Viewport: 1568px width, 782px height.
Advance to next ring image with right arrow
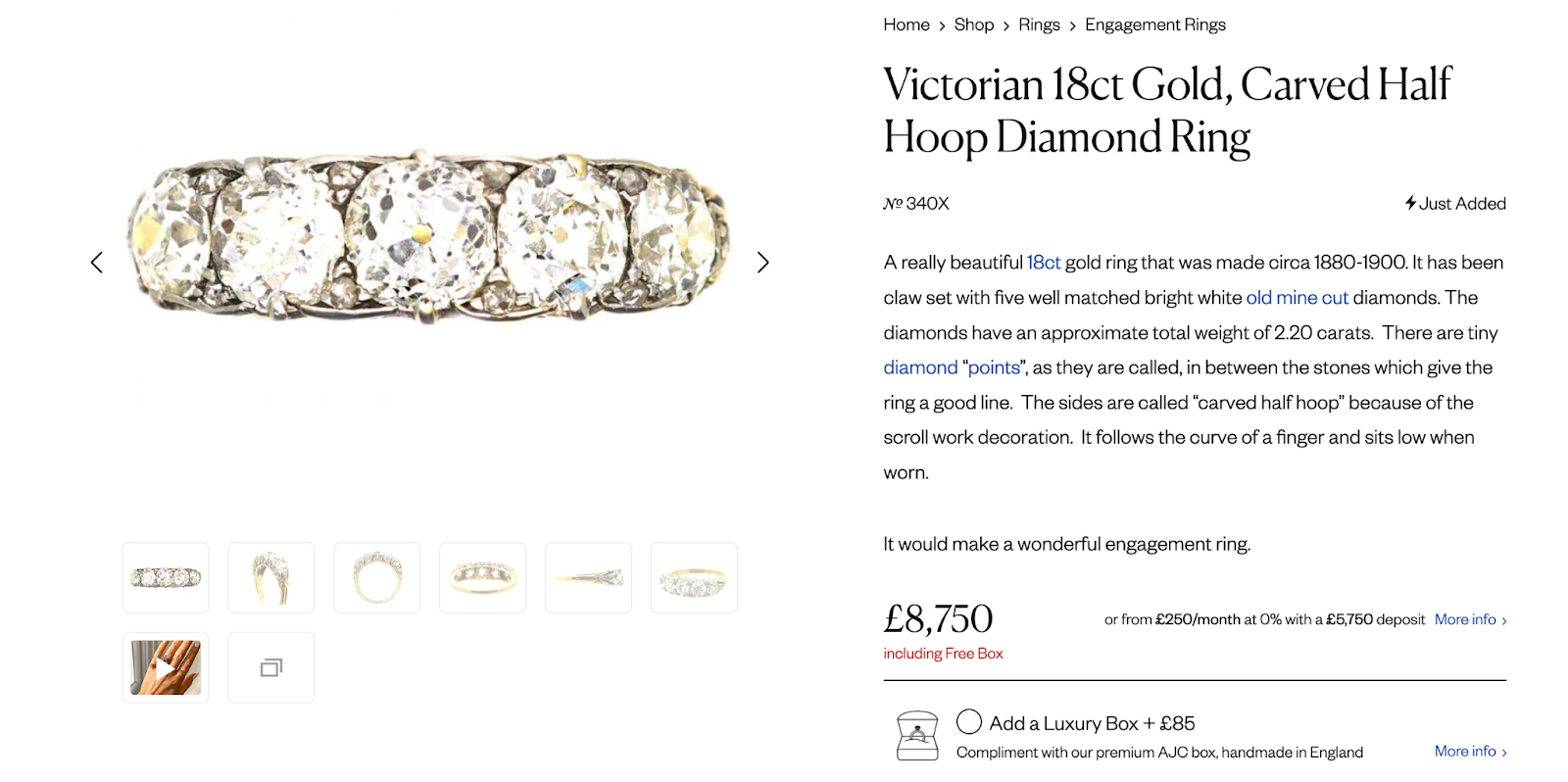pyautogui.click(x=762, y=263)
